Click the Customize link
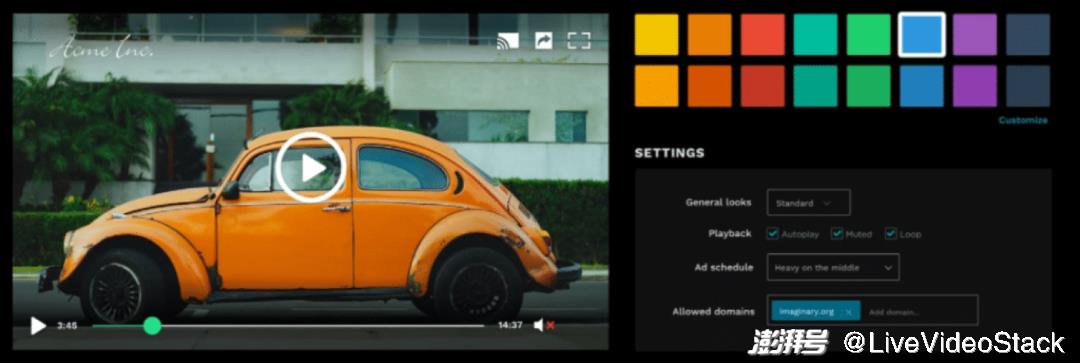1080x363 pixels. 1023,121
